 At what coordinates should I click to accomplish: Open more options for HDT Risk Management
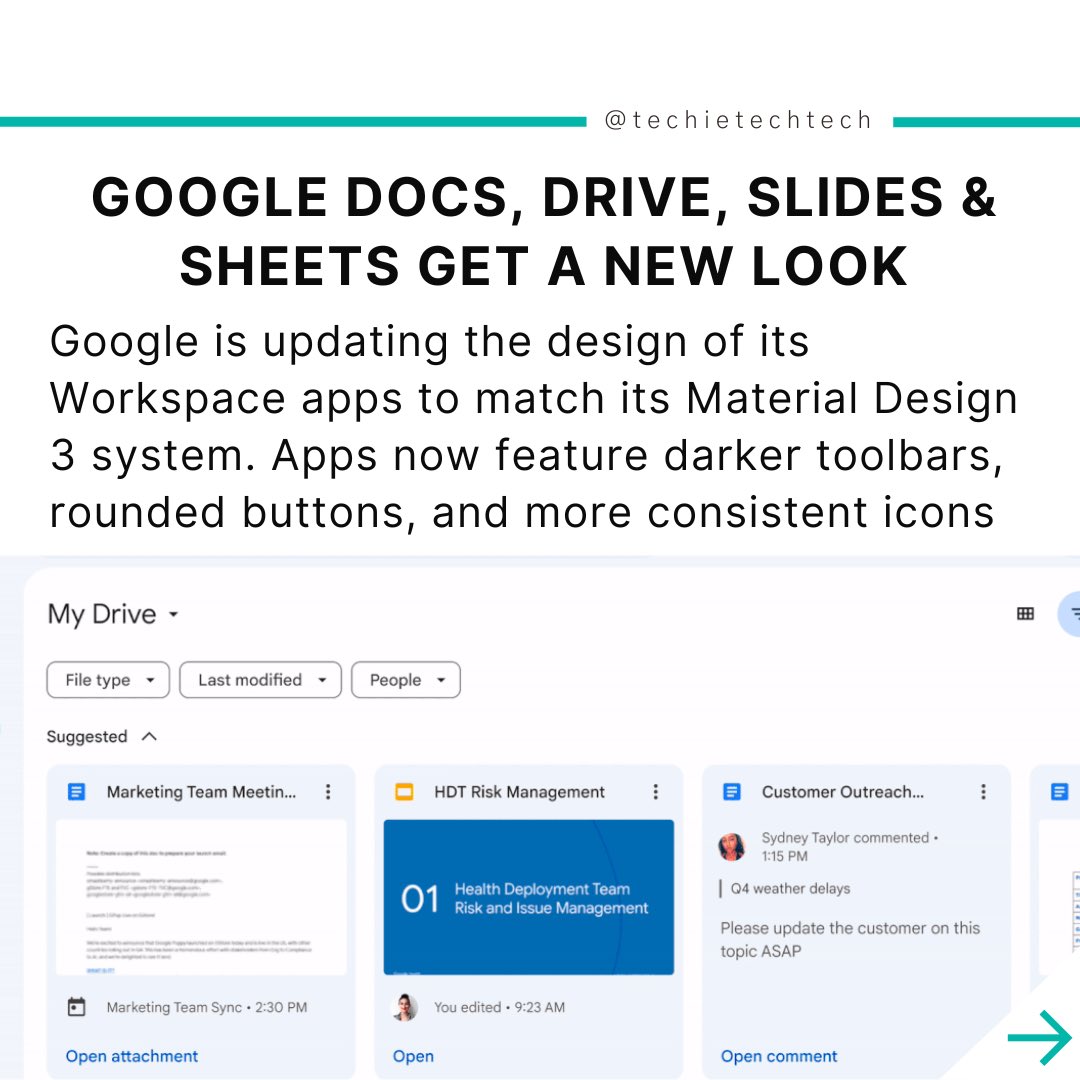[655, 791]
